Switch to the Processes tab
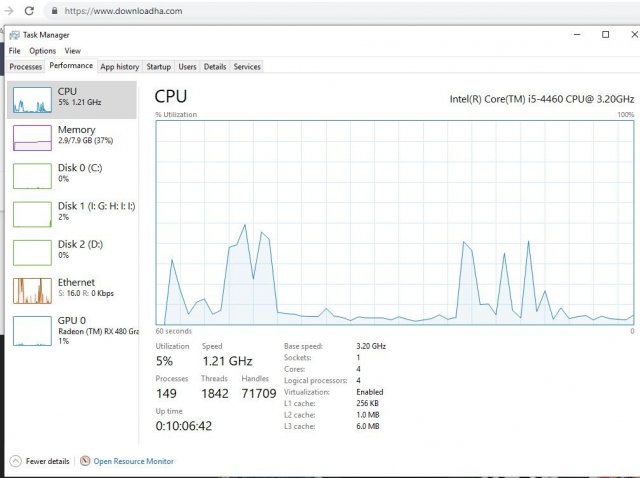640x478 pixels. point(25,67)
